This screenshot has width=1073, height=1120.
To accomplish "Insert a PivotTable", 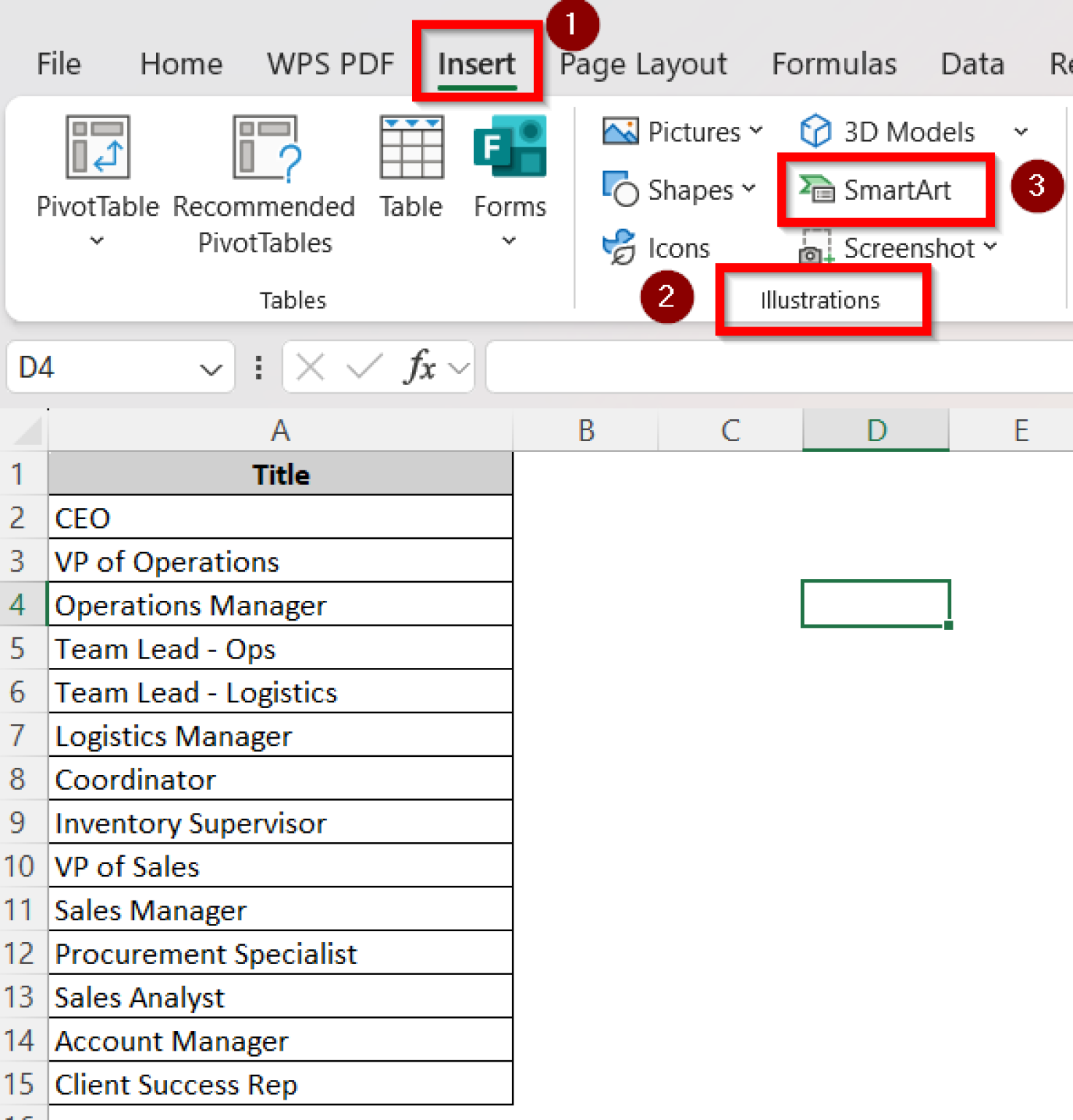I will tap(98, 175).
